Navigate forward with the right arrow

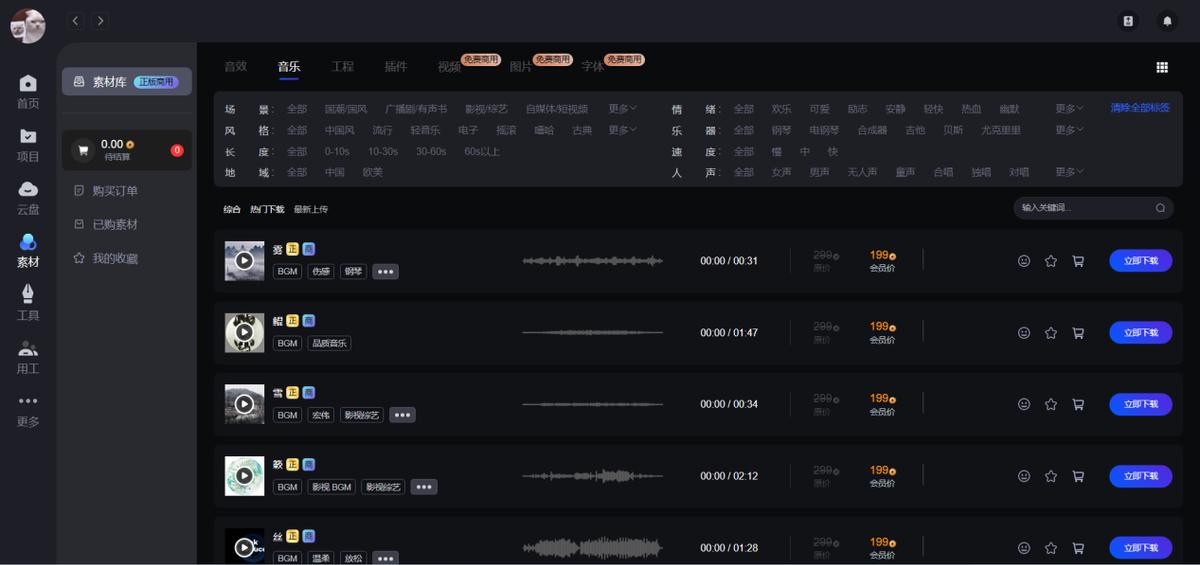coord(100,20)
